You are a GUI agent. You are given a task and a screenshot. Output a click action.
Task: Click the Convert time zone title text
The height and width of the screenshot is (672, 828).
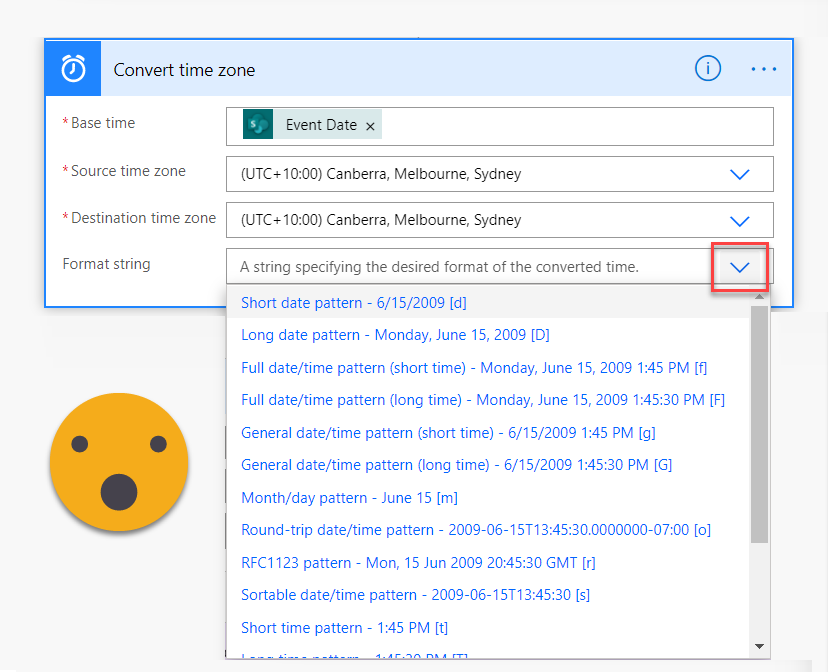[184, 70]
